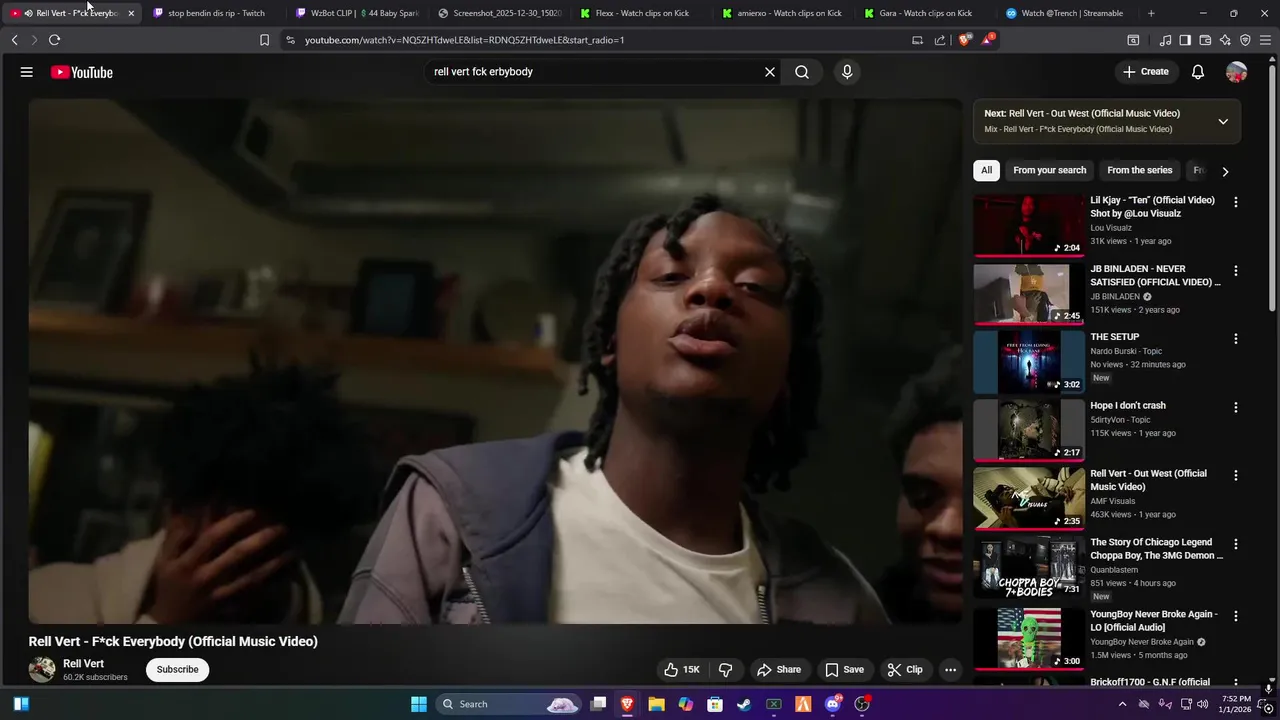1280x720 pixels.
Task: Select From your search chip
Action: coord(1049,170)
